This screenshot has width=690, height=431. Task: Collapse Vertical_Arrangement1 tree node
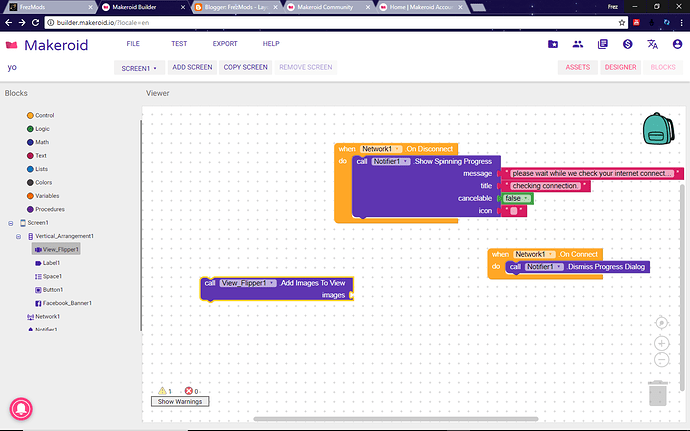click(x=18, y=236)
